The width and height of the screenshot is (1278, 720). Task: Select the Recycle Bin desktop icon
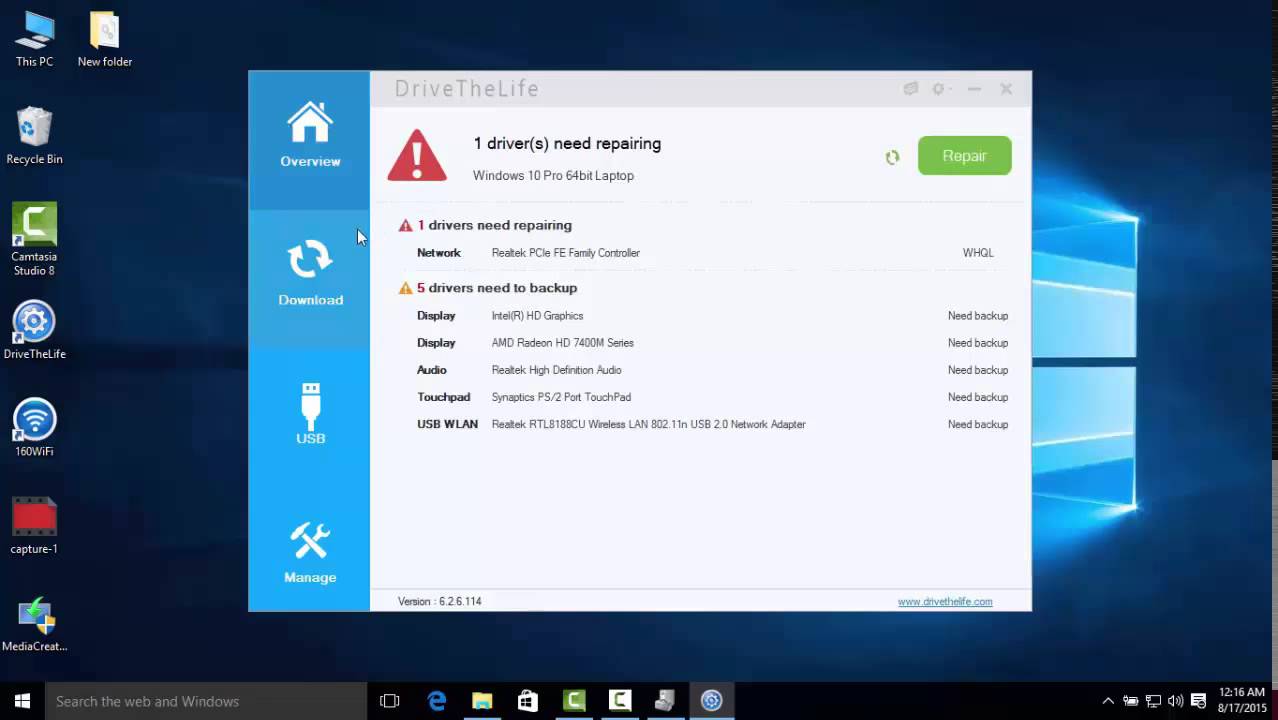click(34, 137)
